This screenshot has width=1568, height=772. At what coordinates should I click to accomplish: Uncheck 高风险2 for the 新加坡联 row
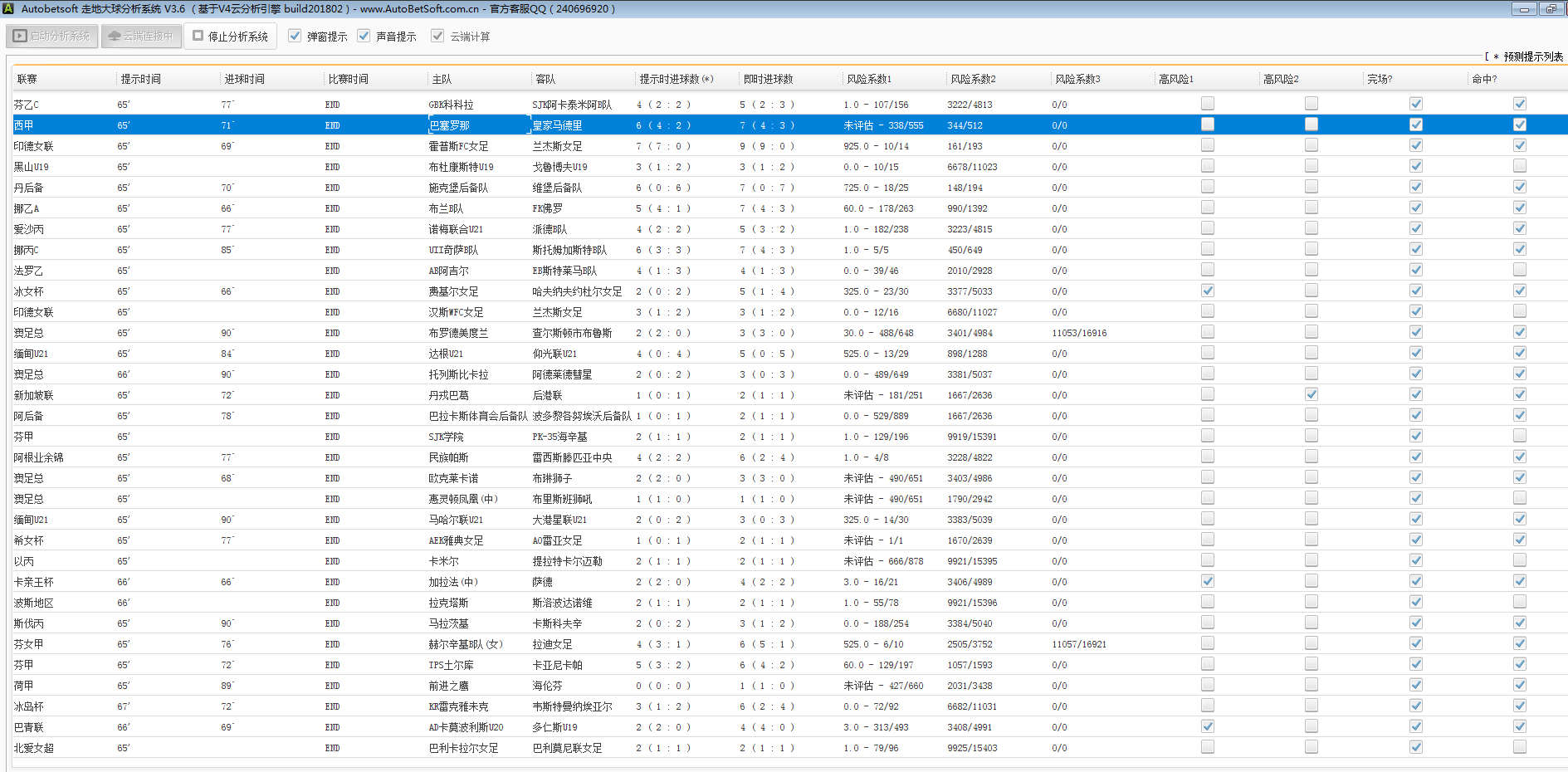(x=1312, y=395)
